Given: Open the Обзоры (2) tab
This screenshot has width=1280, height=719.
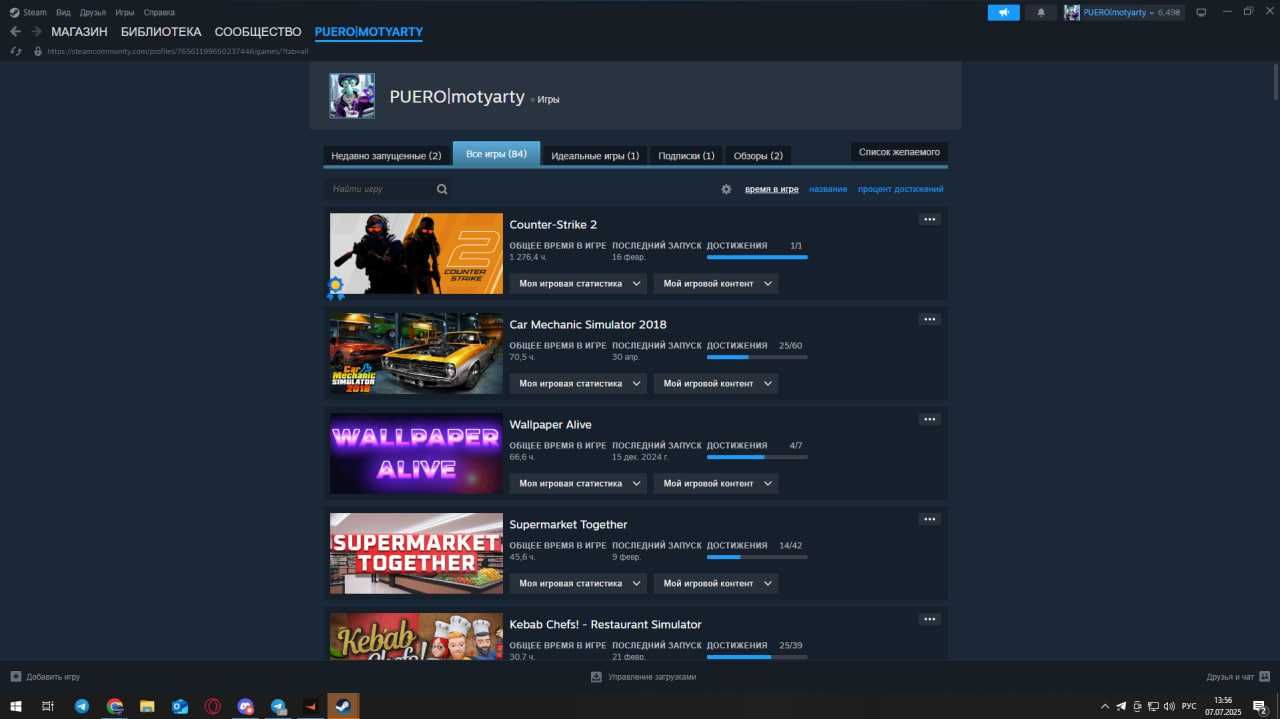Looking at the screenshot, I should coord(758,156).
